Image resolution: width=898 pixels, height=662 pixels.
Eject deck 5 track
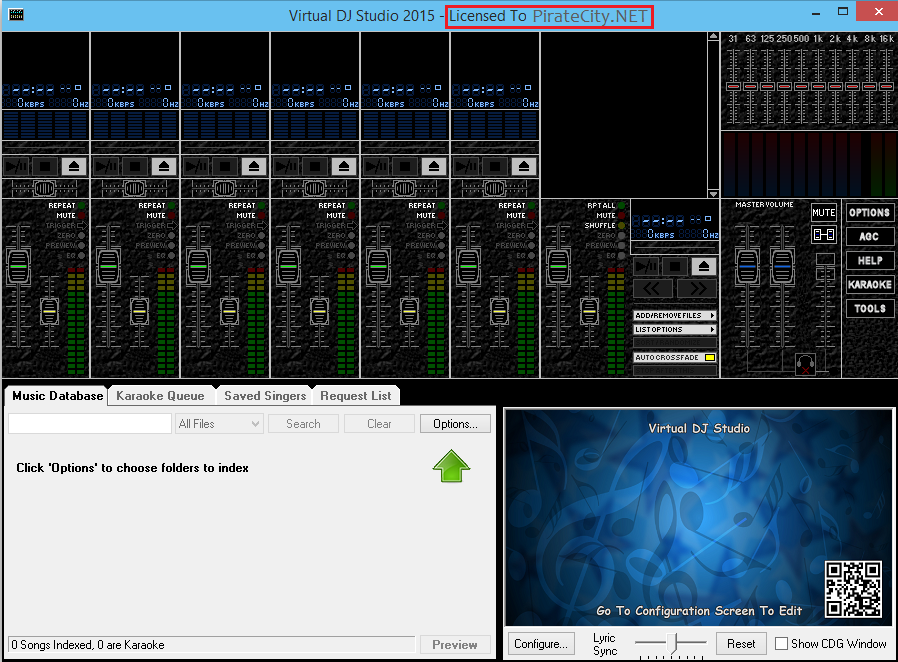pyautogui.click(x=434, y=167)
